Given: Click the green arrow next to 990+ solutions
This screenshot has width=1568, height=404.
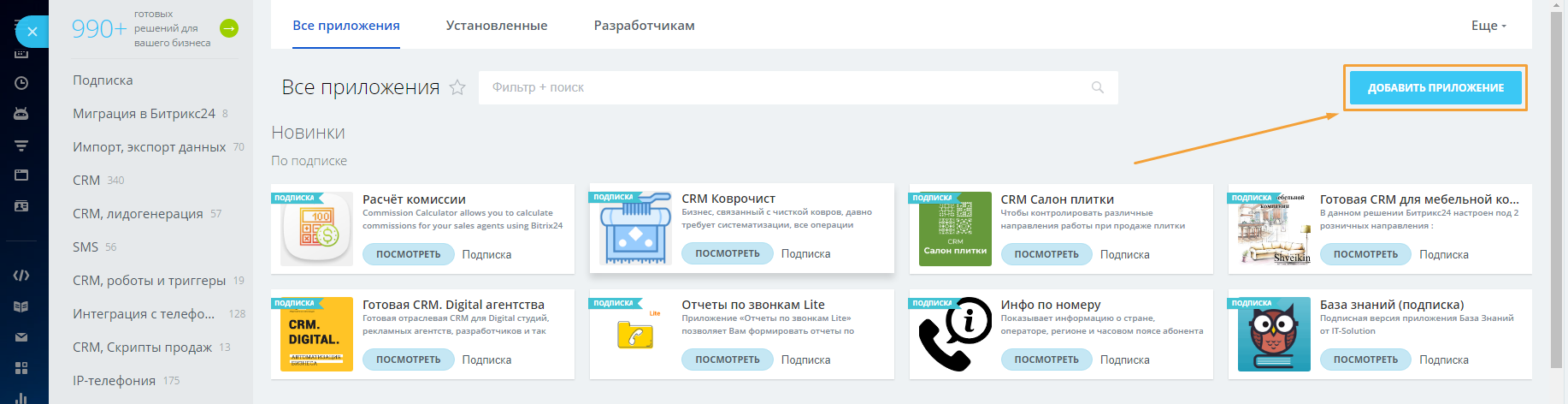Looking at the screenshot, I should point(229,28).
